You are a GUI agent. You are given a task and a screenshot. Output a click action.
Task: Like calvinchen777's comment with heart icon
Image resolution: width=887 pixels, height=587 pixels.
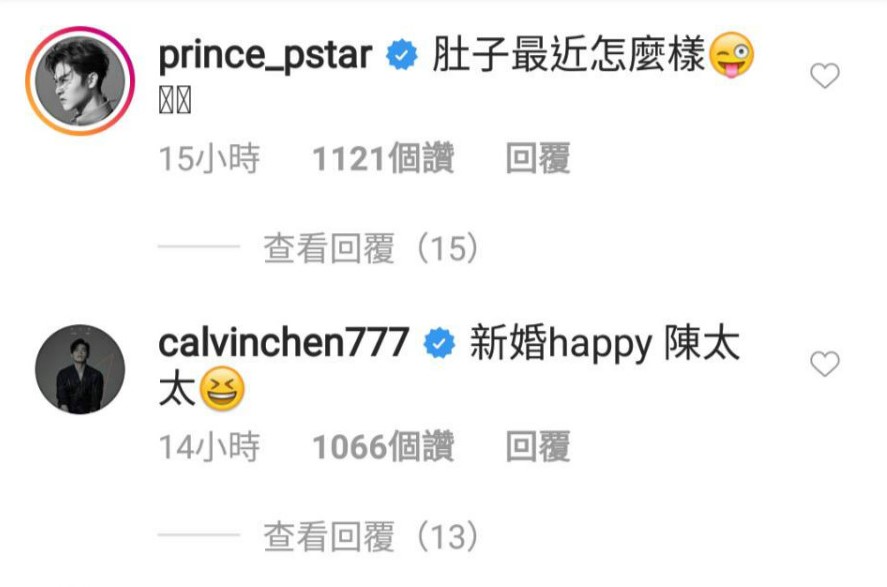tap(825, 364)
